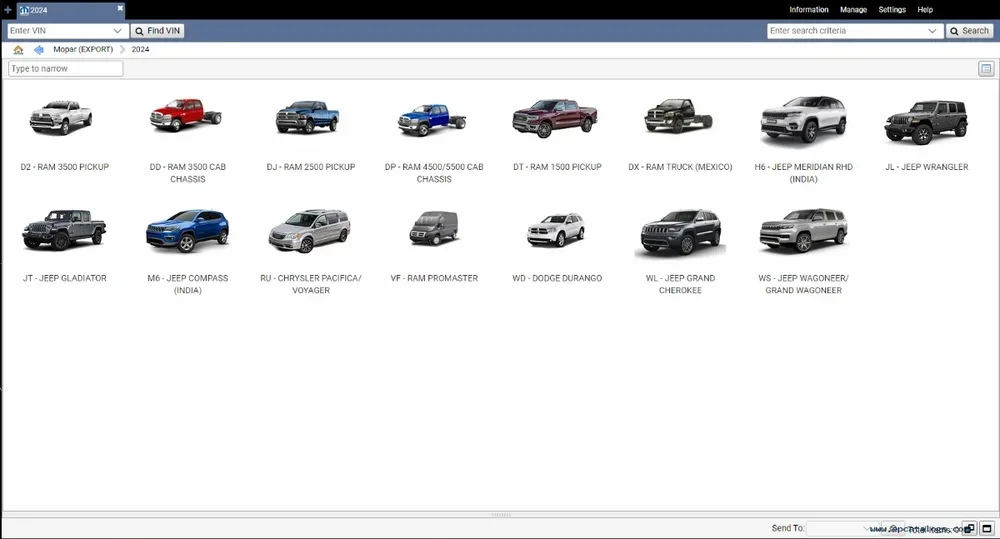1000x539 pixels.
Task: Open the Information menu
Action: click(808, 9)
